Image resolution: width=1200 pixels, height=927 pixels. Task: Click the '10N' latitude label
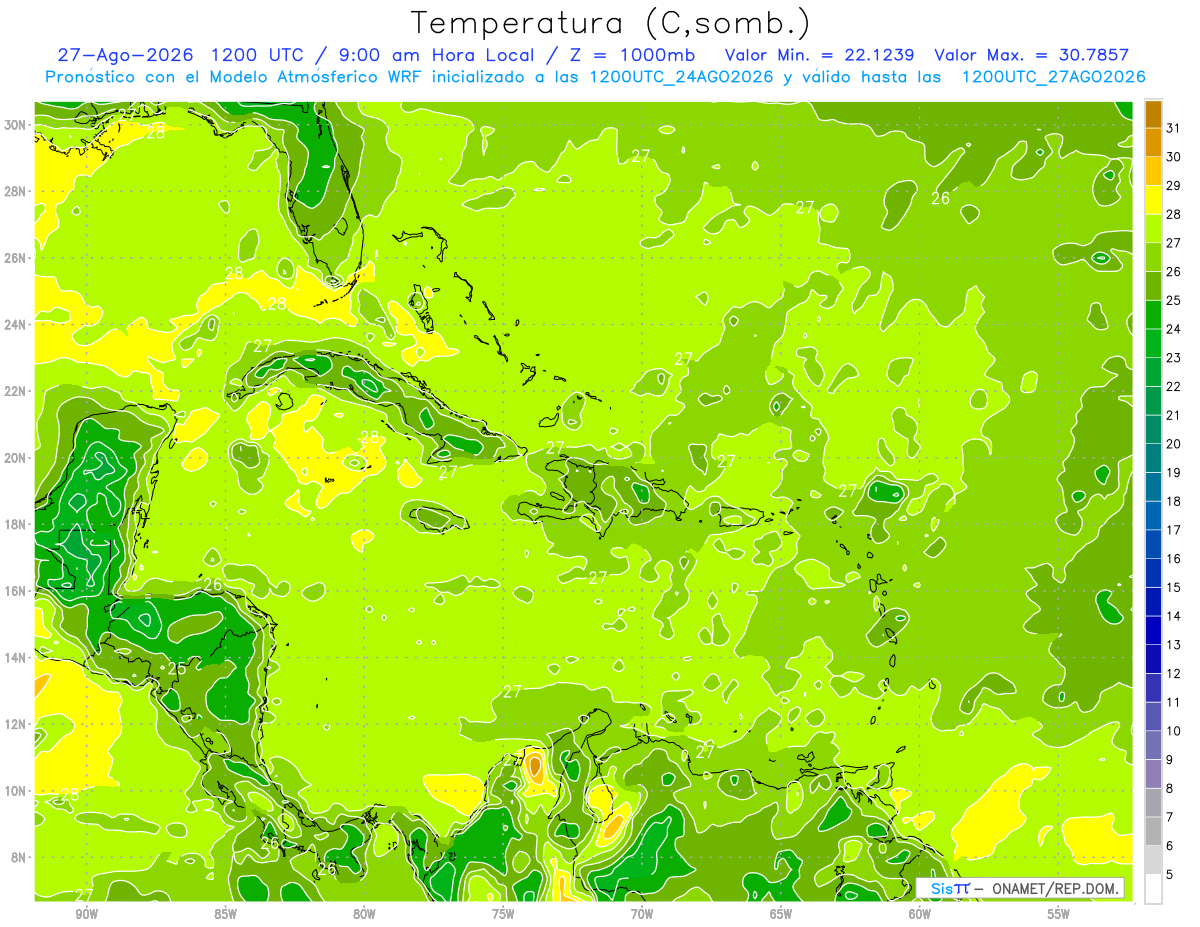click(x=17, y=791)
